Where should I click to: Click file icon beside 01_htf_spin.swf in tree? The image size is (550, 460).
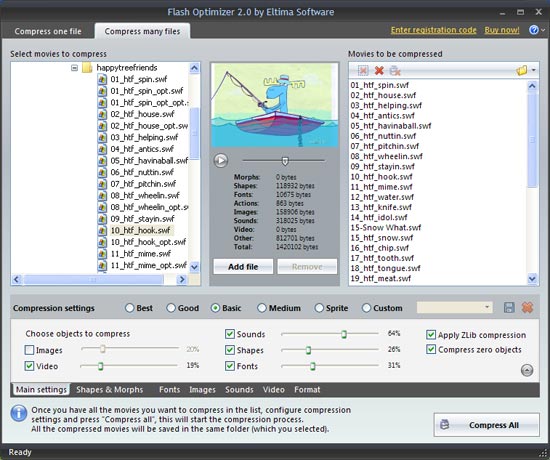[102, 79]
